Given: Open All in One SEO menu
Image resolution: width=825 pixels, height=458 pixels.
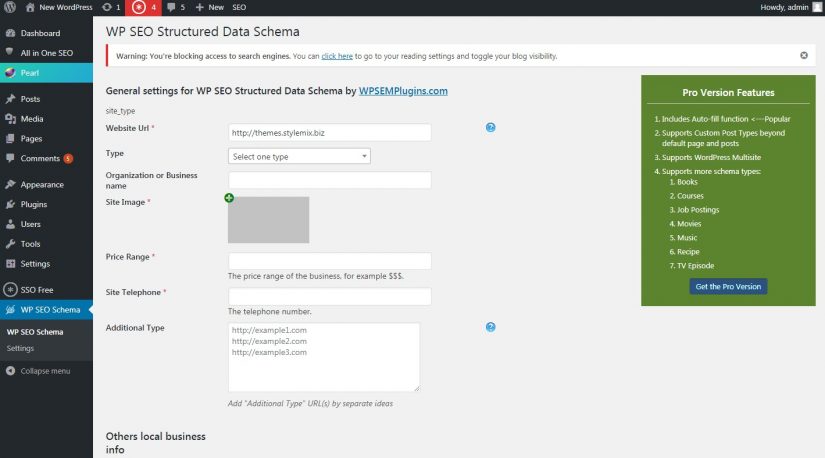Looking at the screenshot, I should click(46, 53).
